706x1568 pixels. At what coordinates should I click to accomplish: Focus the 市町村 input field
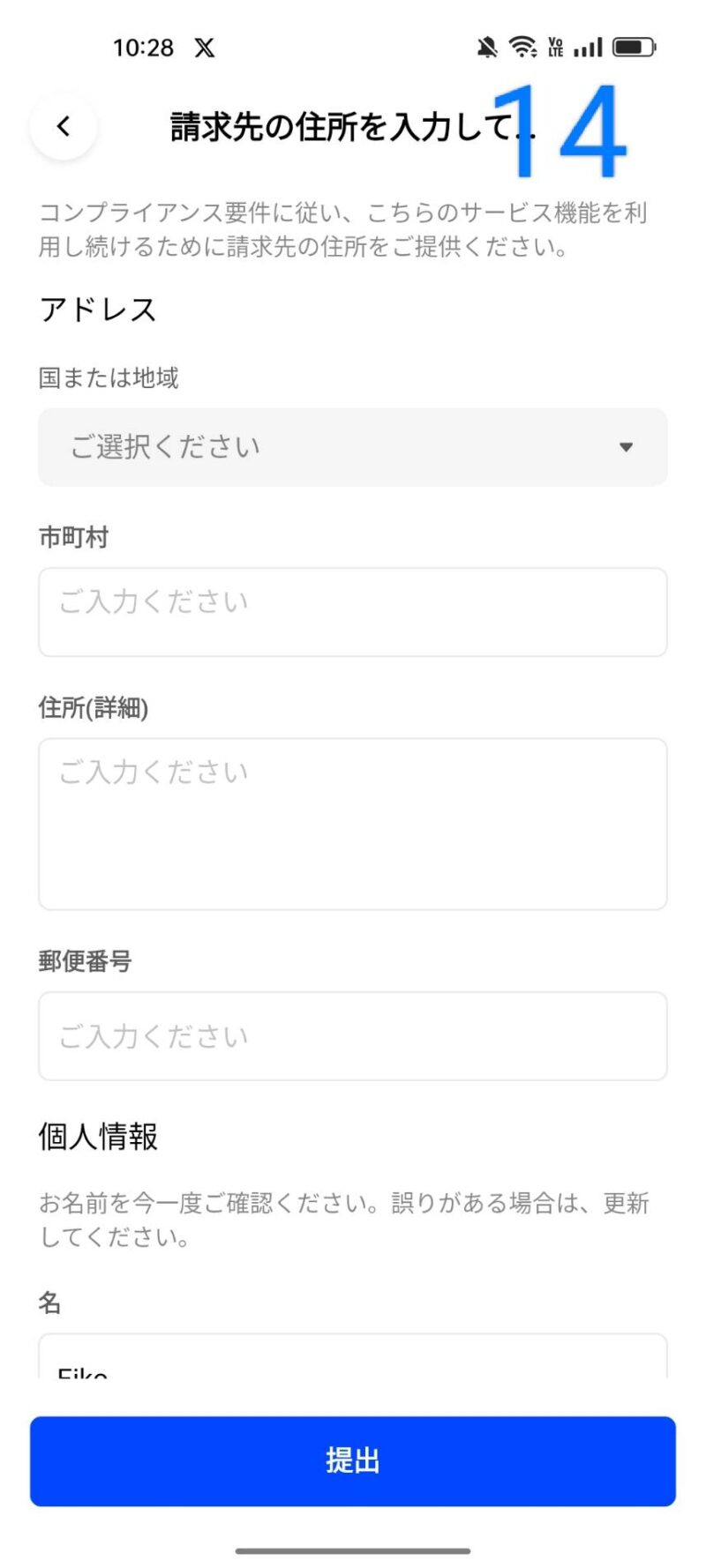(x=352, y=612)
